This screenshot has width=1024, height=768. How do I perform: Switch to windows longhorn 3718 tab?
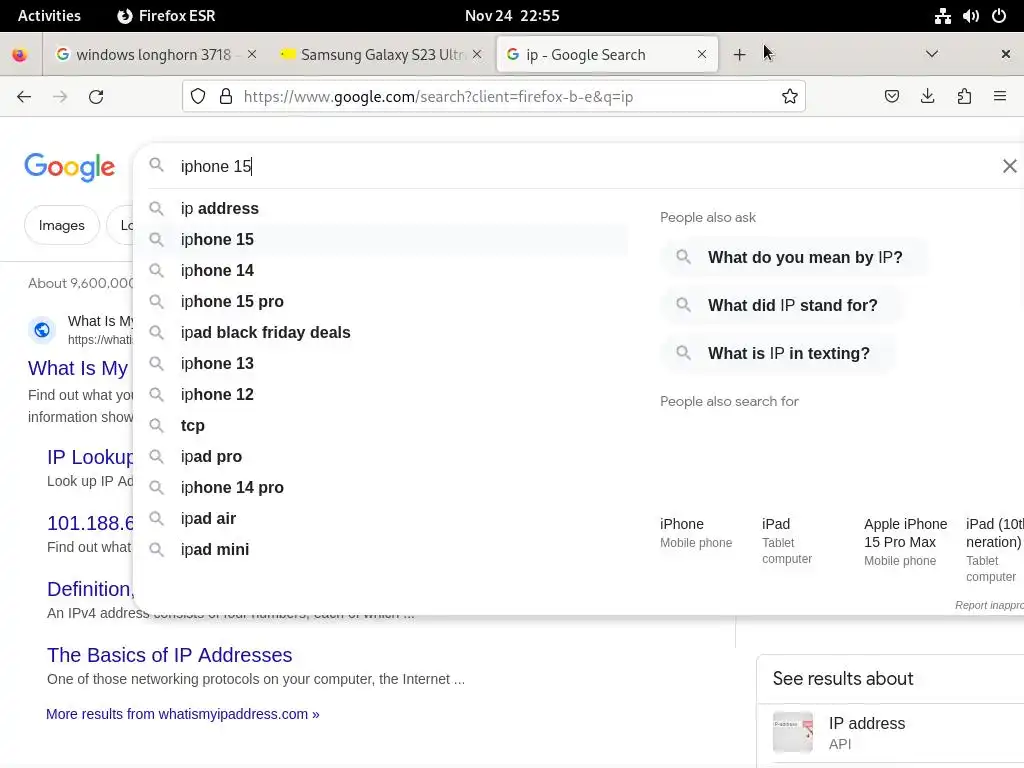(155, 55)
